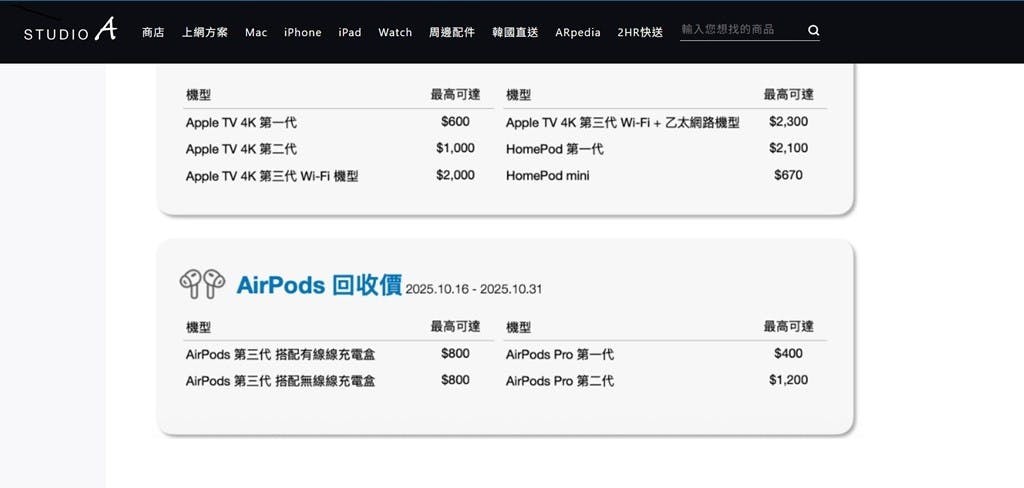
Task: Select iPhone in the navigation bar
Action: click(303, 32)
